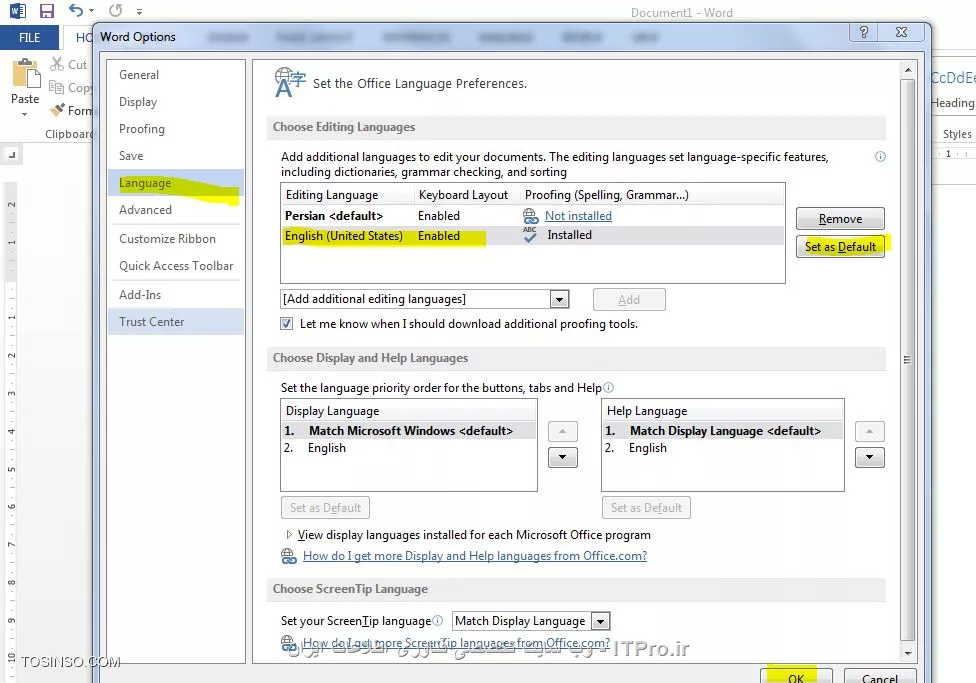Select the Display category

(x=176, y=101)
